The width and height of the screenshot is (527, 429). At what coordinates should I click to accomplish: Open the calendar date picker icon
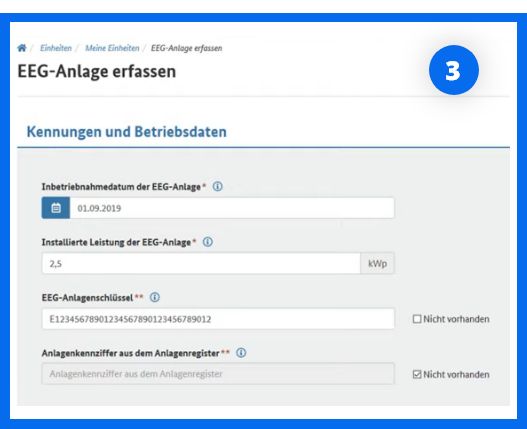click(x=56, y=208)
